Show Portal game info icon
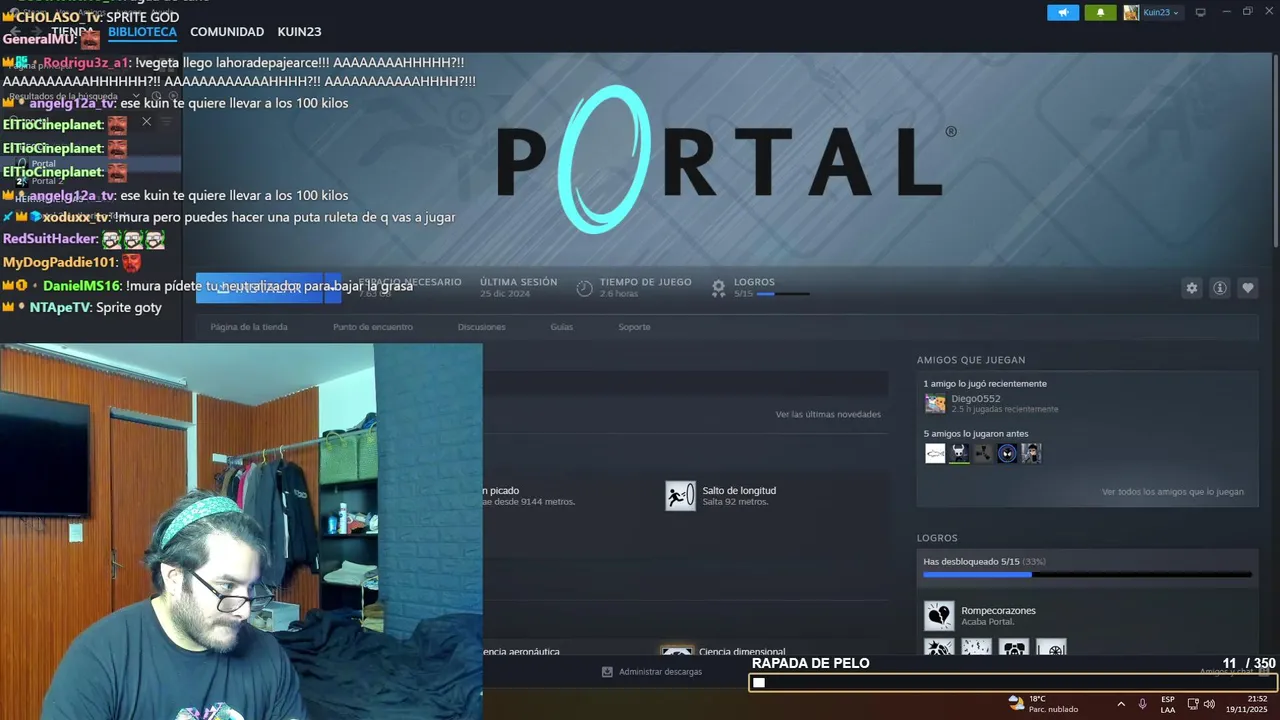Screen dimensions: 1280x720 point(1219,288)
